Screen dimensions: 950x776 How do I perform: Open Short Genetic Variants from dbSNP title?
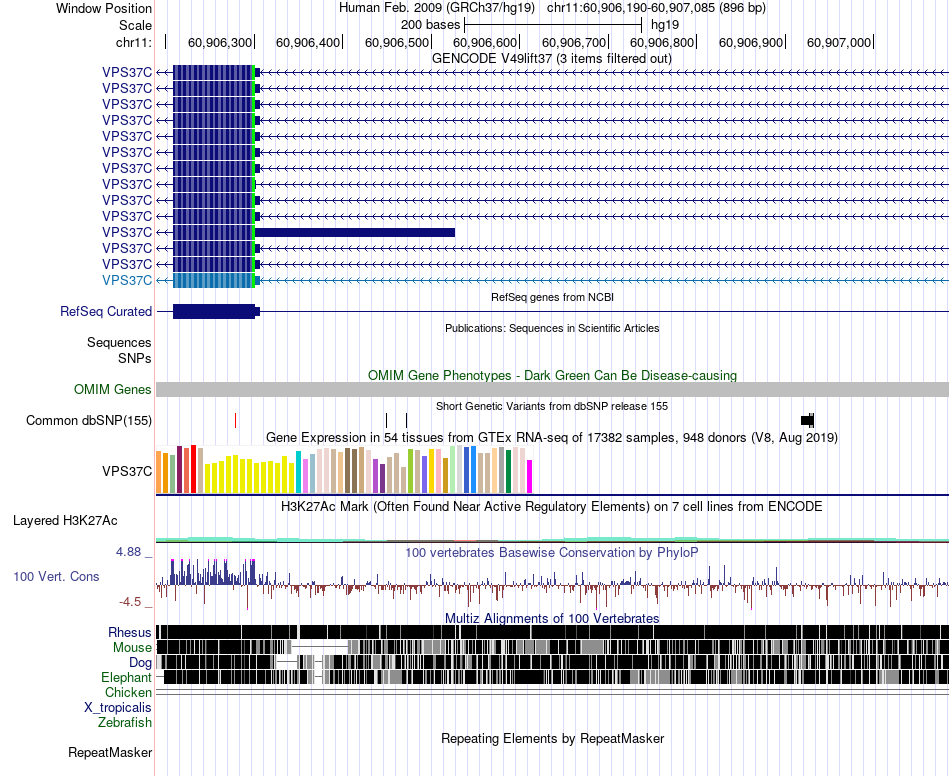[552, 406]
